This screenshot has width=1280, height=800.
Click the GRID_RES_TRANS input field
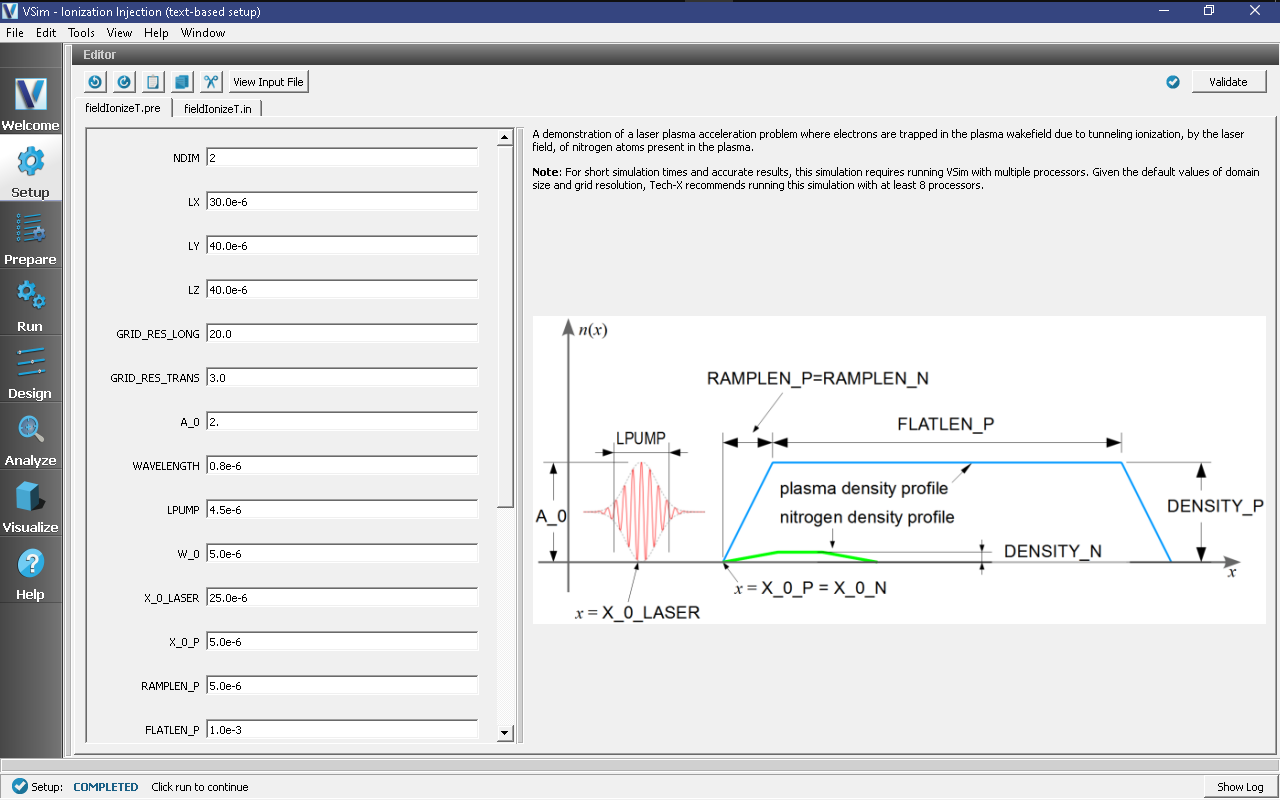[x=341, y=378]
